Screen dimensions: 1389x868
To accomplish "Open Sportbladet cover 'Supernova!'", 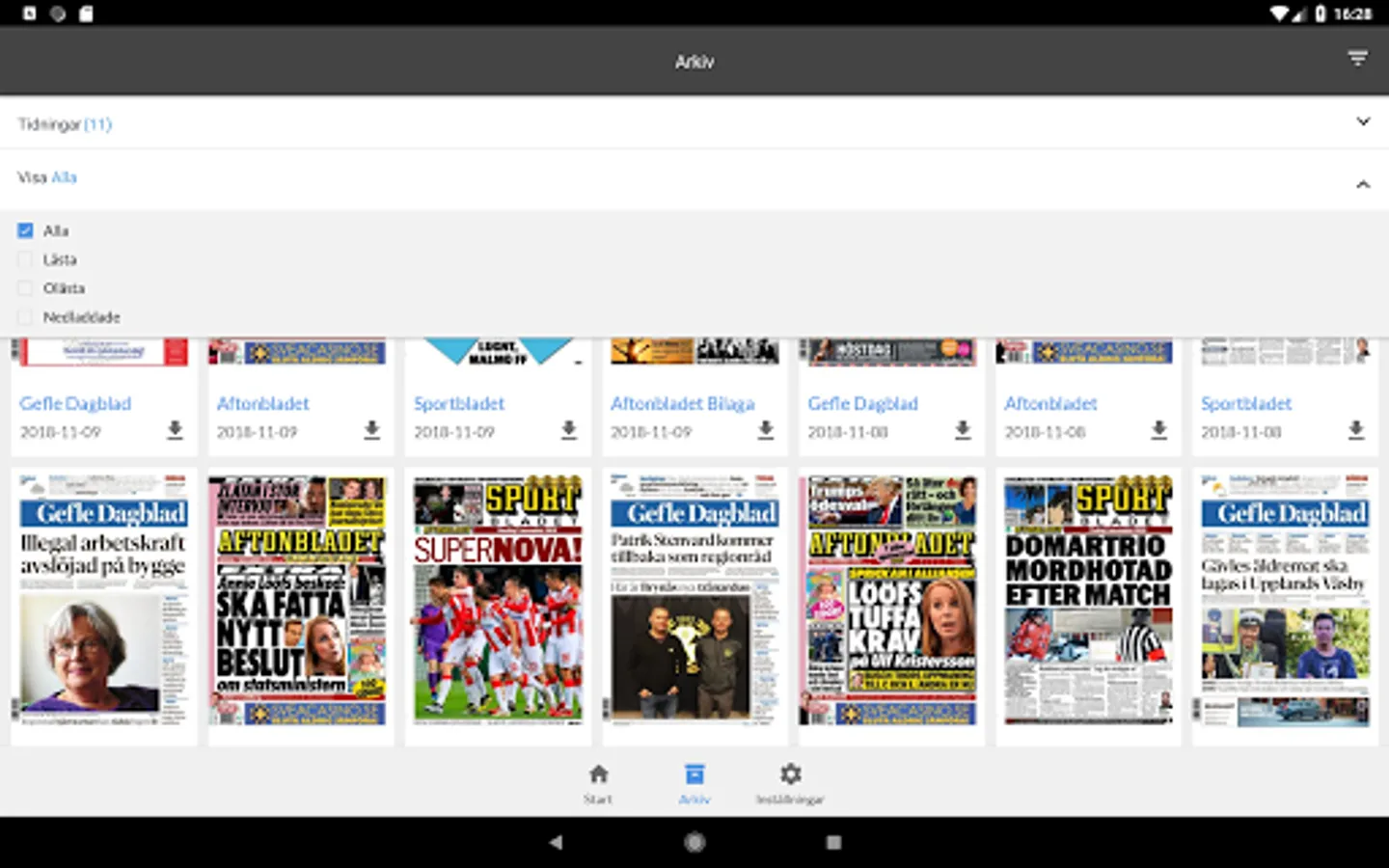I will pos(498,599).
